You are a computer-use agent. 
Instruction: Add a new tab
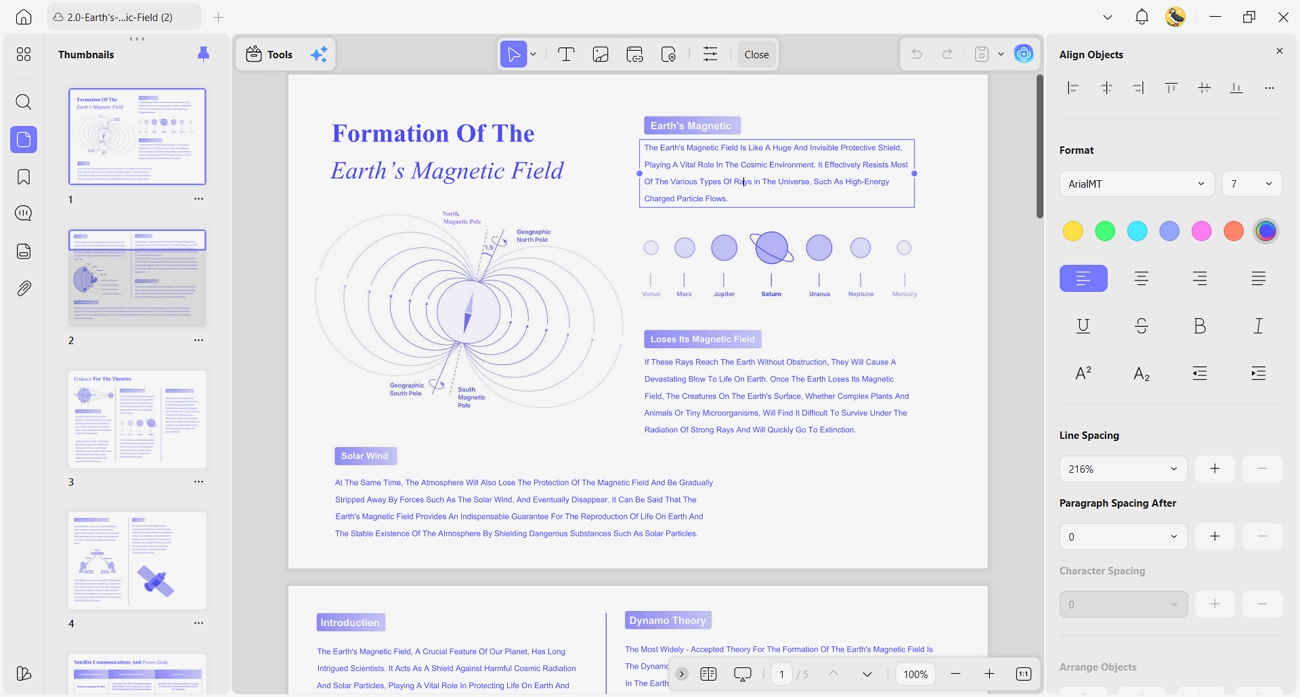click(x=218, y=17)
